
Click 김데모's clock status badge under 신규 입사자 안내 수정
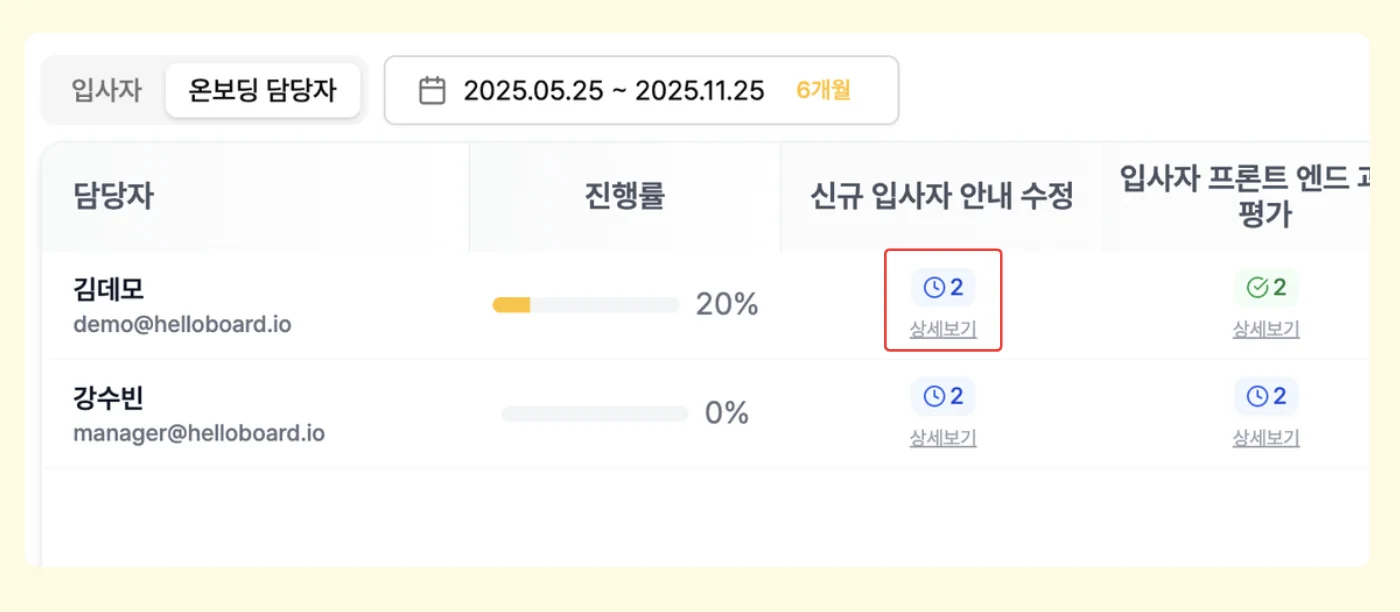pos(943,288)
